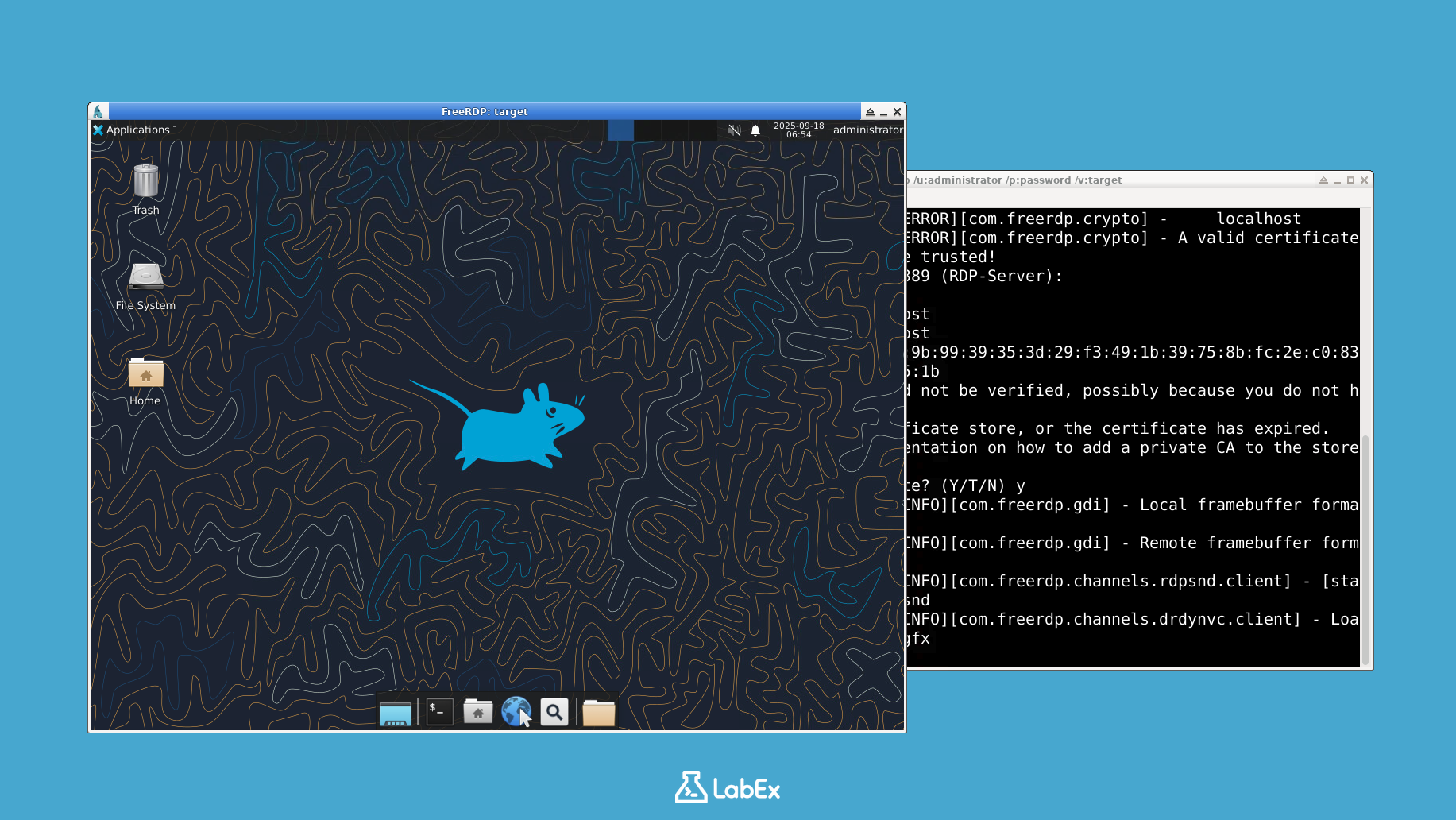This screenshot has height=820, width=1456.
Task: Toggle the muted volume speaker icon
Action: click(734, 130)
